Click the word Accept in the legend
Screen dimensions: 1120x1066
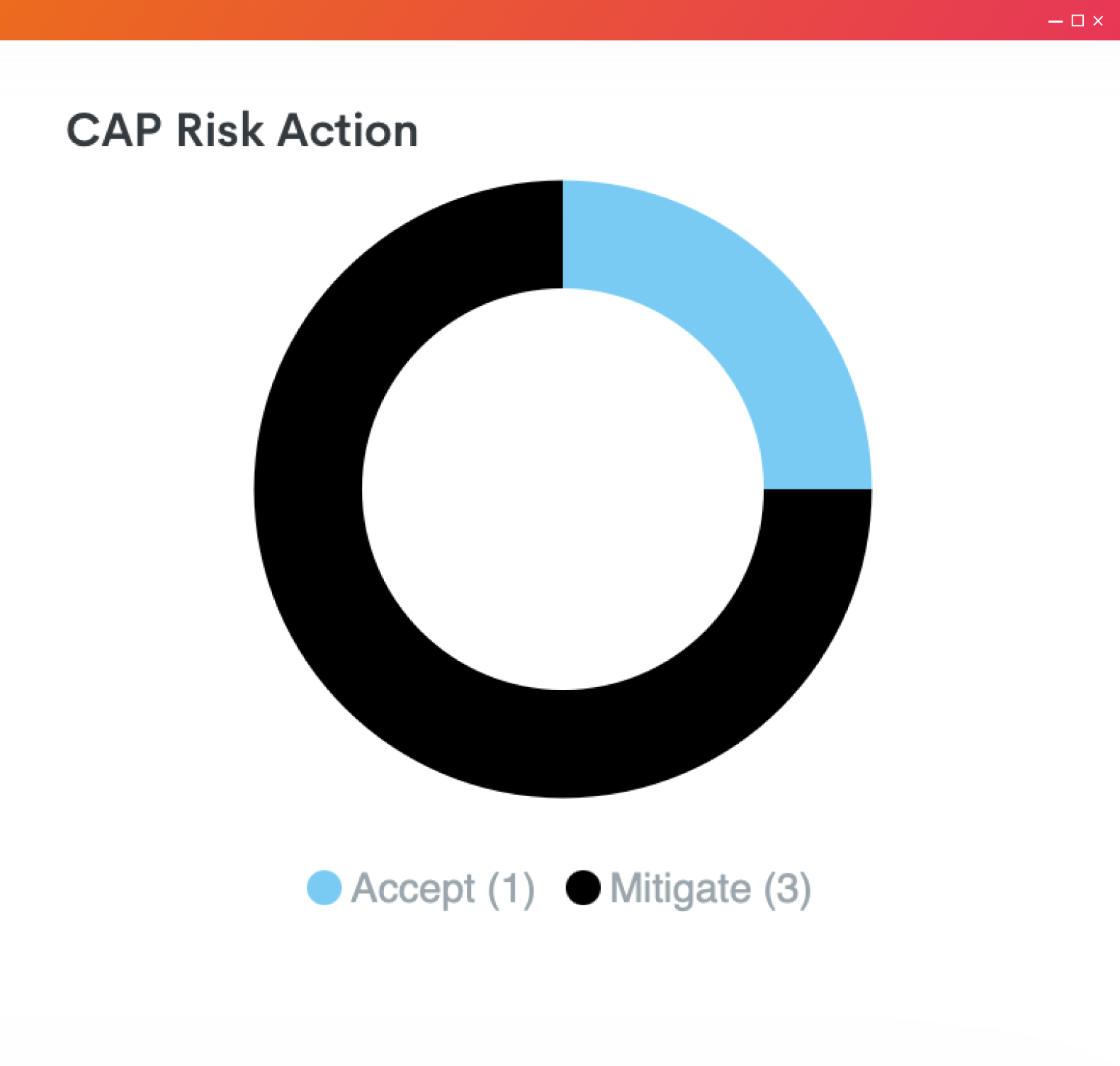pos(413,889)
